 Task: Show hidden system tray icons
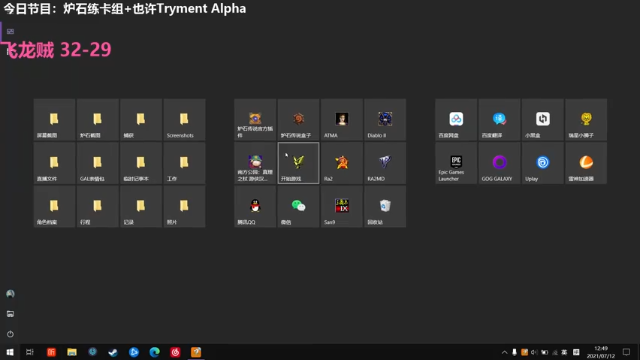[504, 352]
